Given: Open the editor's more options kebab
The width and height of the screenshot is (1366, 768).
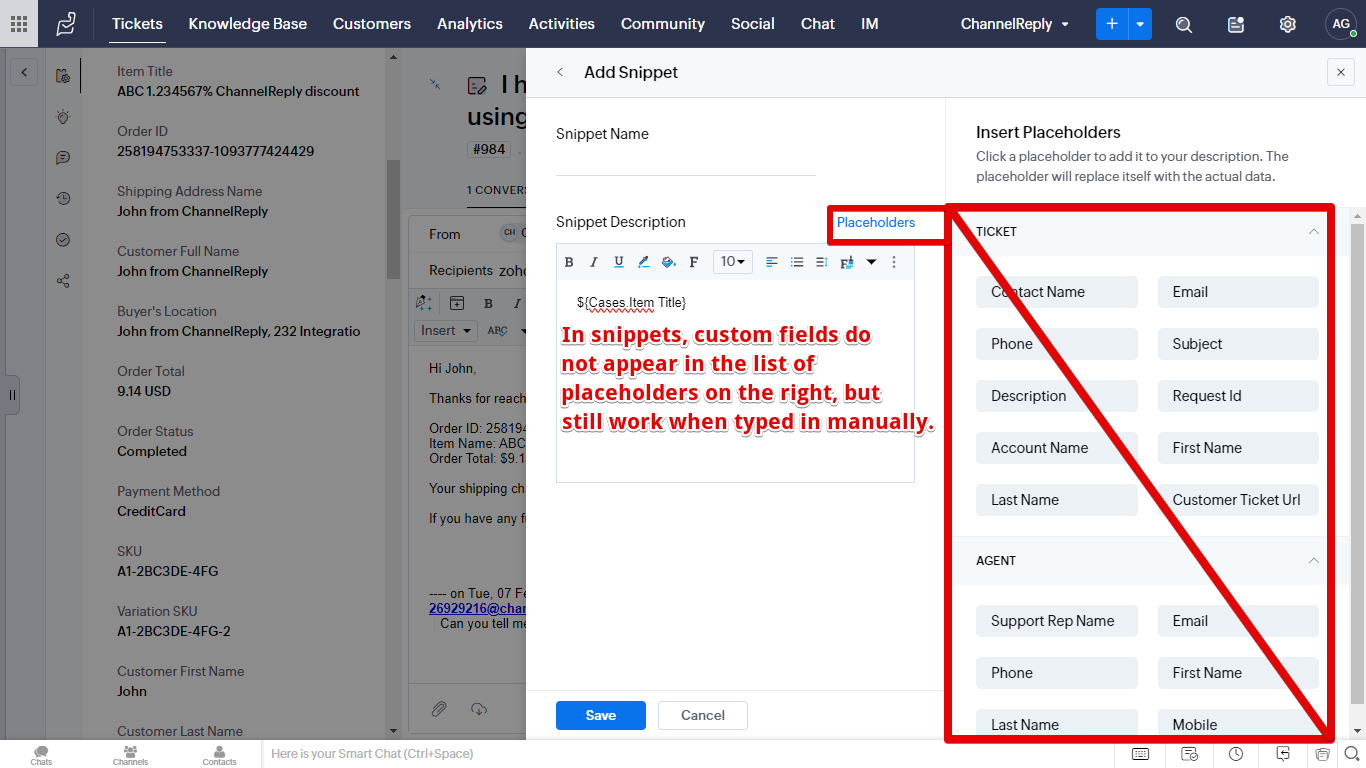Looking at the screenshot, I should point(894,262).
